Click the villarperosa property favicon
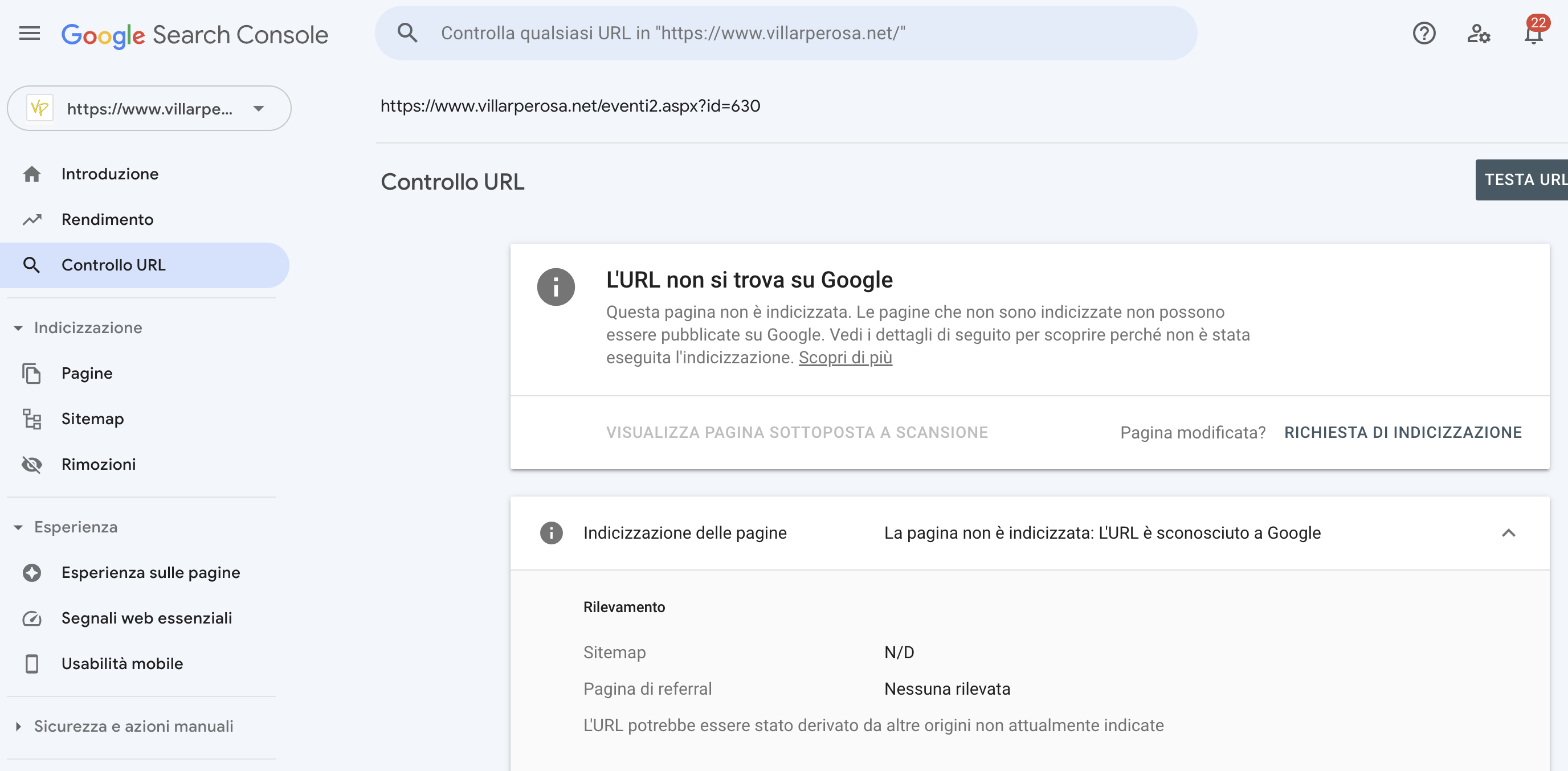Image resolution: width=1568 pixels, height=771 pixels. click(x=39, y=108)
